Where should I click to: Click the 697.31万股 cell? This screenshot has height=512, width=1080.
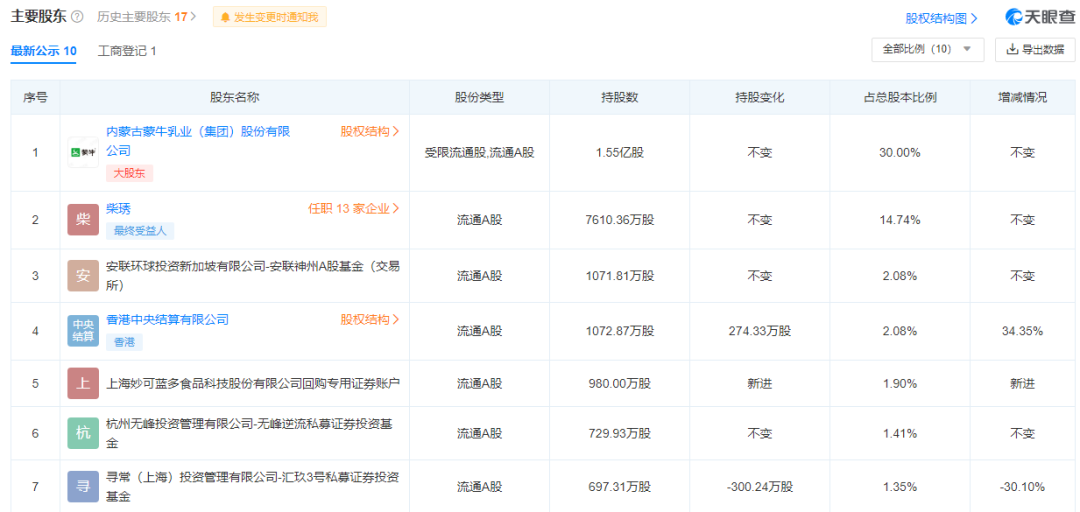pyautogui.click(x=620, y=487)
